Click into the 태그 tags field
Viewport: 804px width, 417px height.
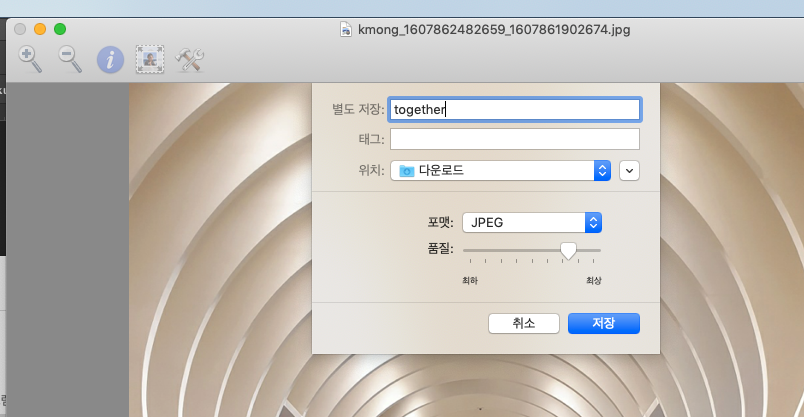click(x=514, y=139)
